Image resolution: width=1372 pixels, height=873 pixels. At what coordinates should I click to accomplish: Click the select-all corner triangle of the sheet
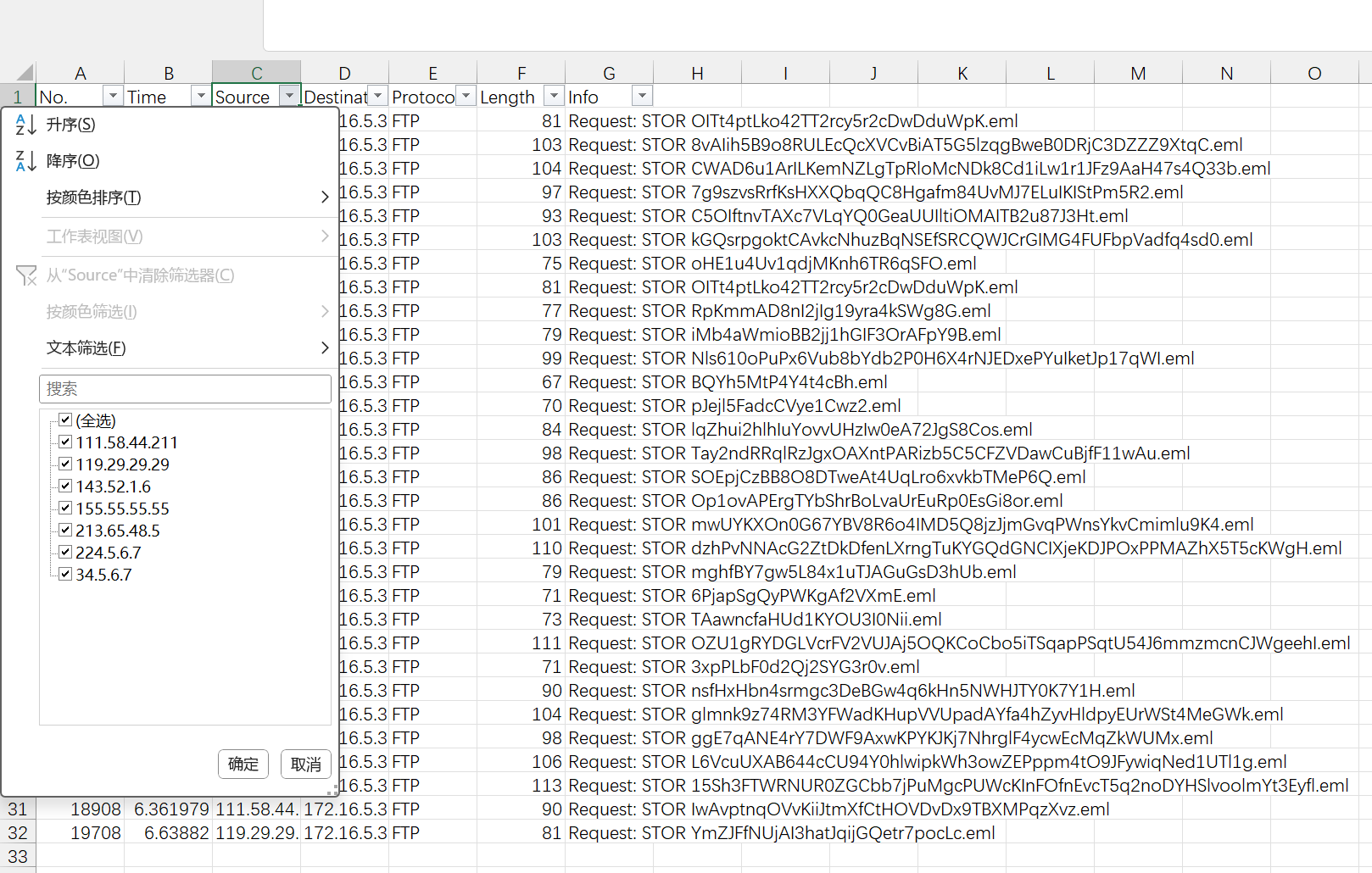(x=24, y=73)
